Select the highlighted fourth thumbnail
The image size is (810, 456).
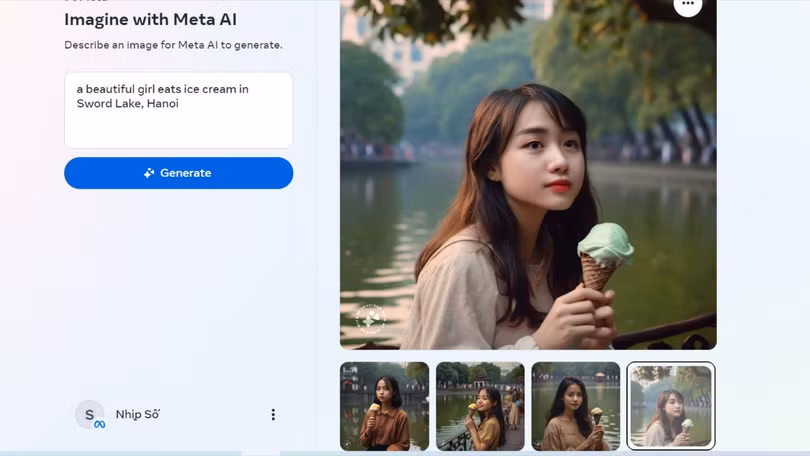tap(671, 406)
